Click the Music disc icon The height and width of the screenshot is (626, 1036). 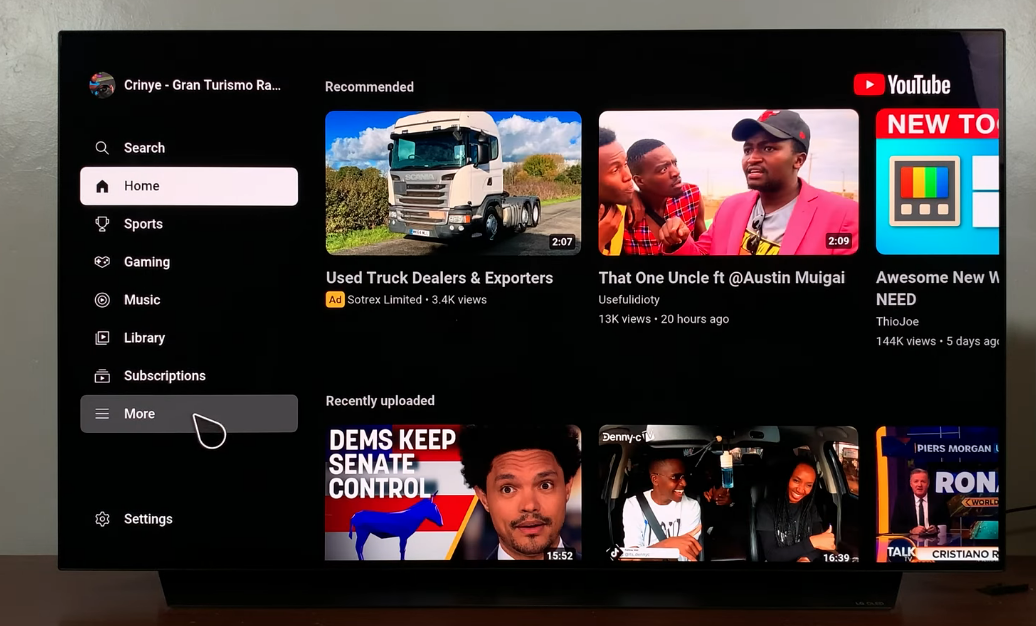pyautogui.click(x=102, y=300)
